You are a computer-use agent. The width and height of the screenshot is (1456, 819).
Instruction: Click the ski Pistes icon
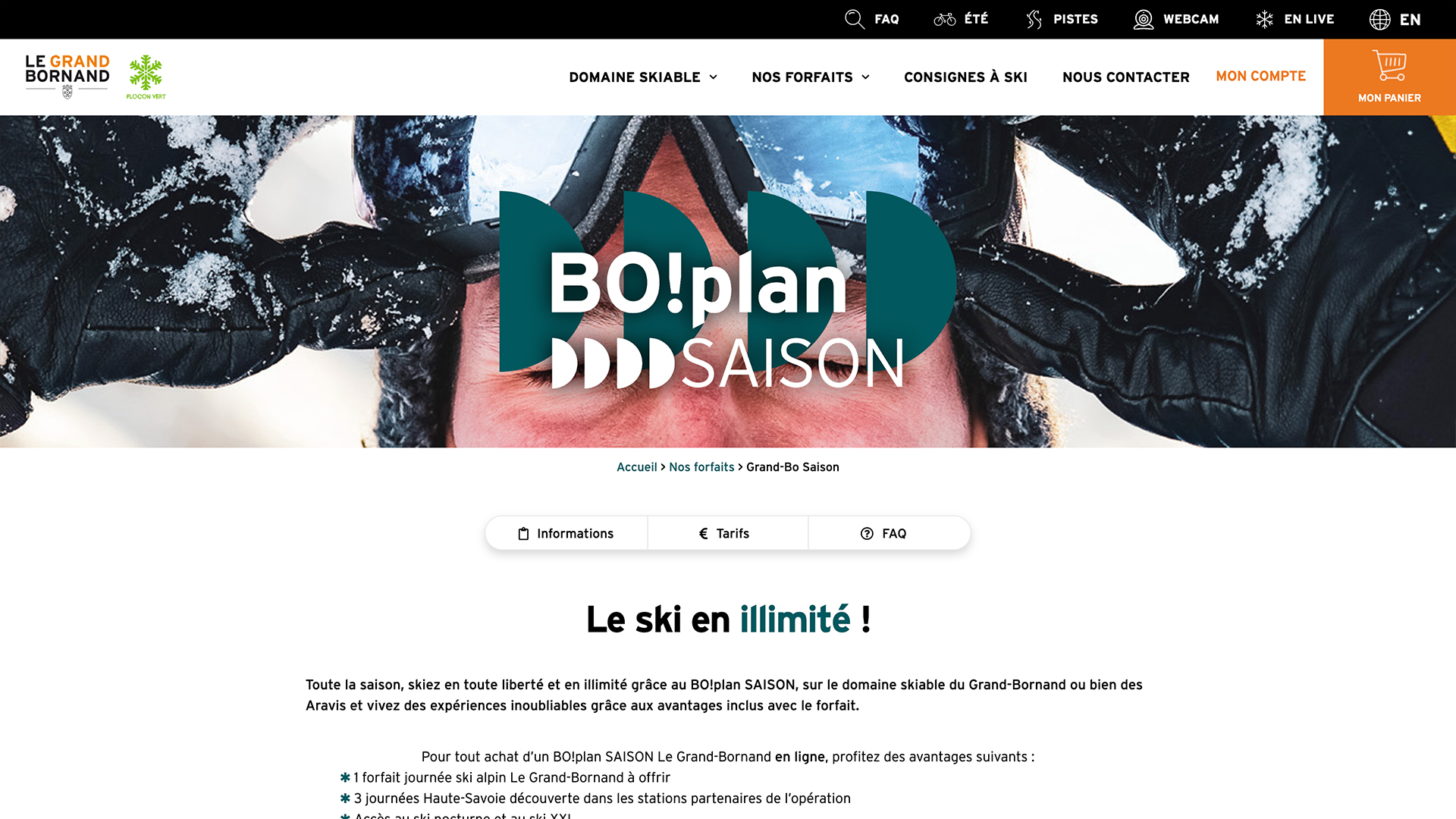[1034, 19]
